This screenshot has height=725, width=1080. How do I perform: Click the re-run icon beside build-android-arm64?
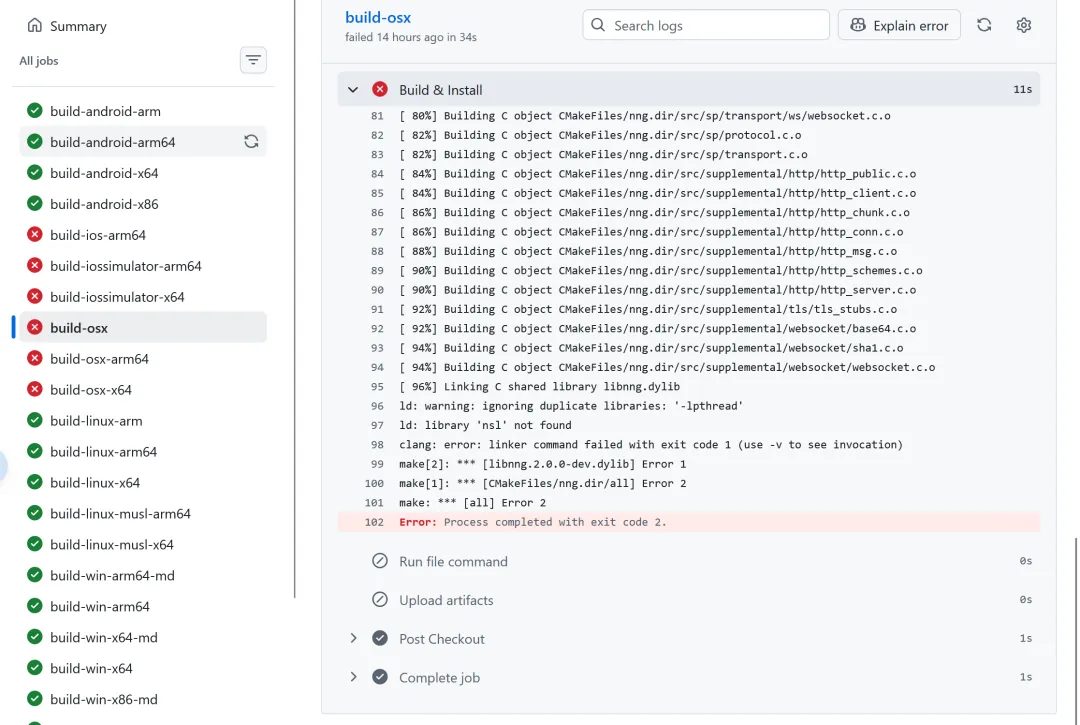coord(251,142)
